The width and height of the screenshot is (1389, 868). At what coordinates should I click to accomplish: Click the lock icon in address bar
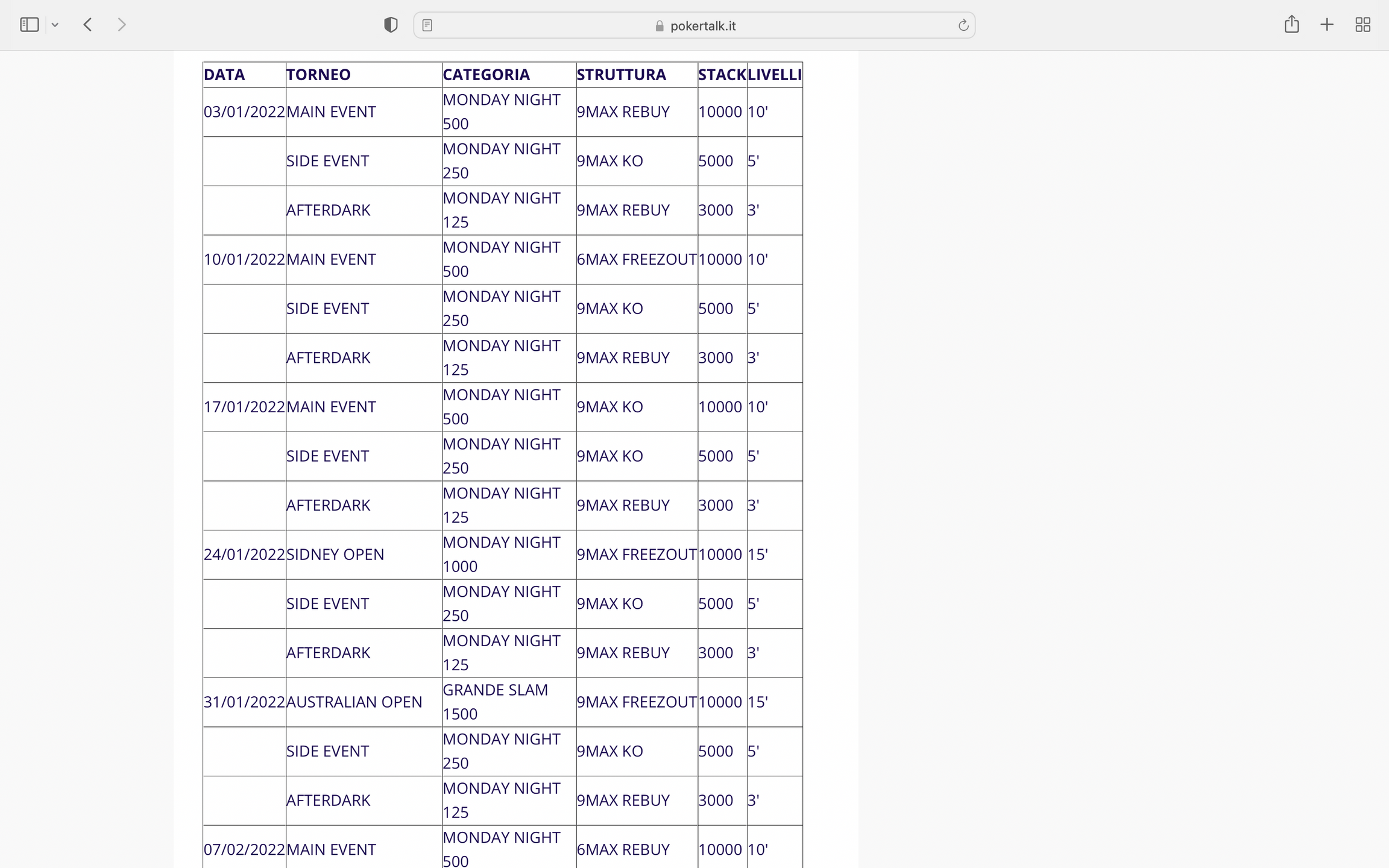659,26
